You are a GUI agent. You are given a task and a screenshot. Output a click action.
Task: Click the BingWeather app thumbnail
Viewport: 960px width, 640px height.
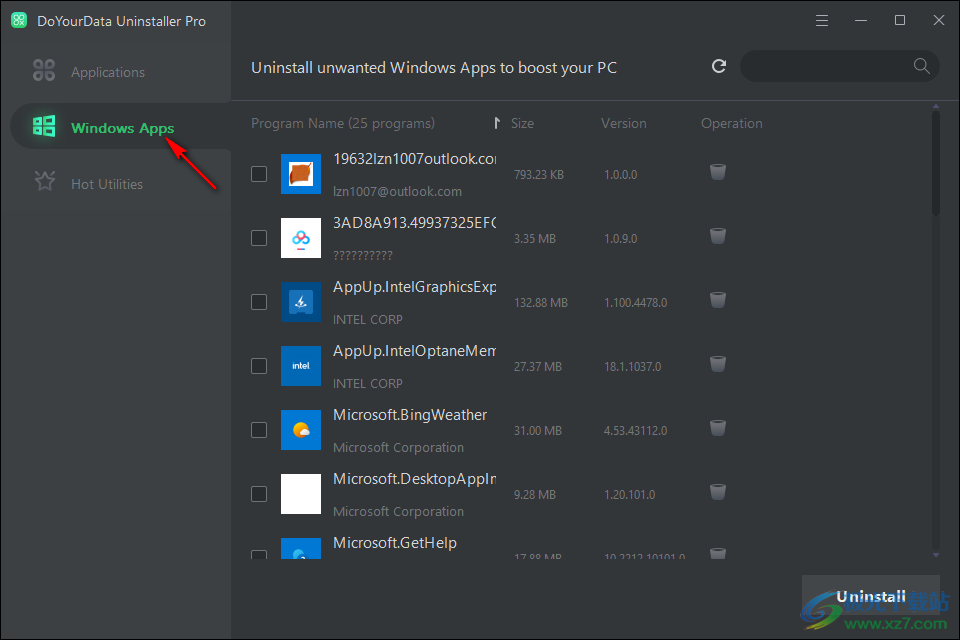(x=301, y=430)
